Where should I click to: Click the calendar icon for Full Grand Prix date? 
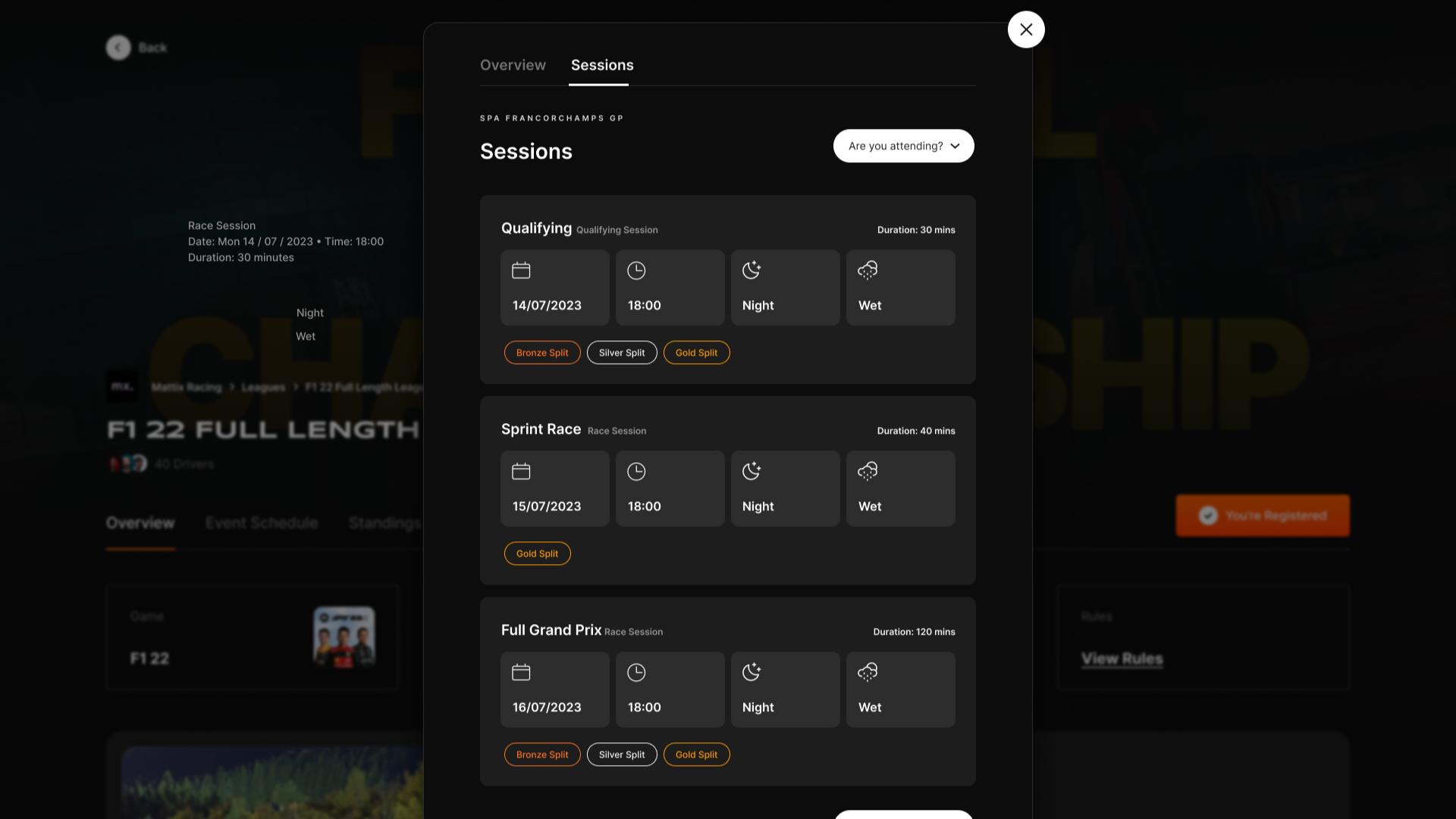[x=521, y=672]
